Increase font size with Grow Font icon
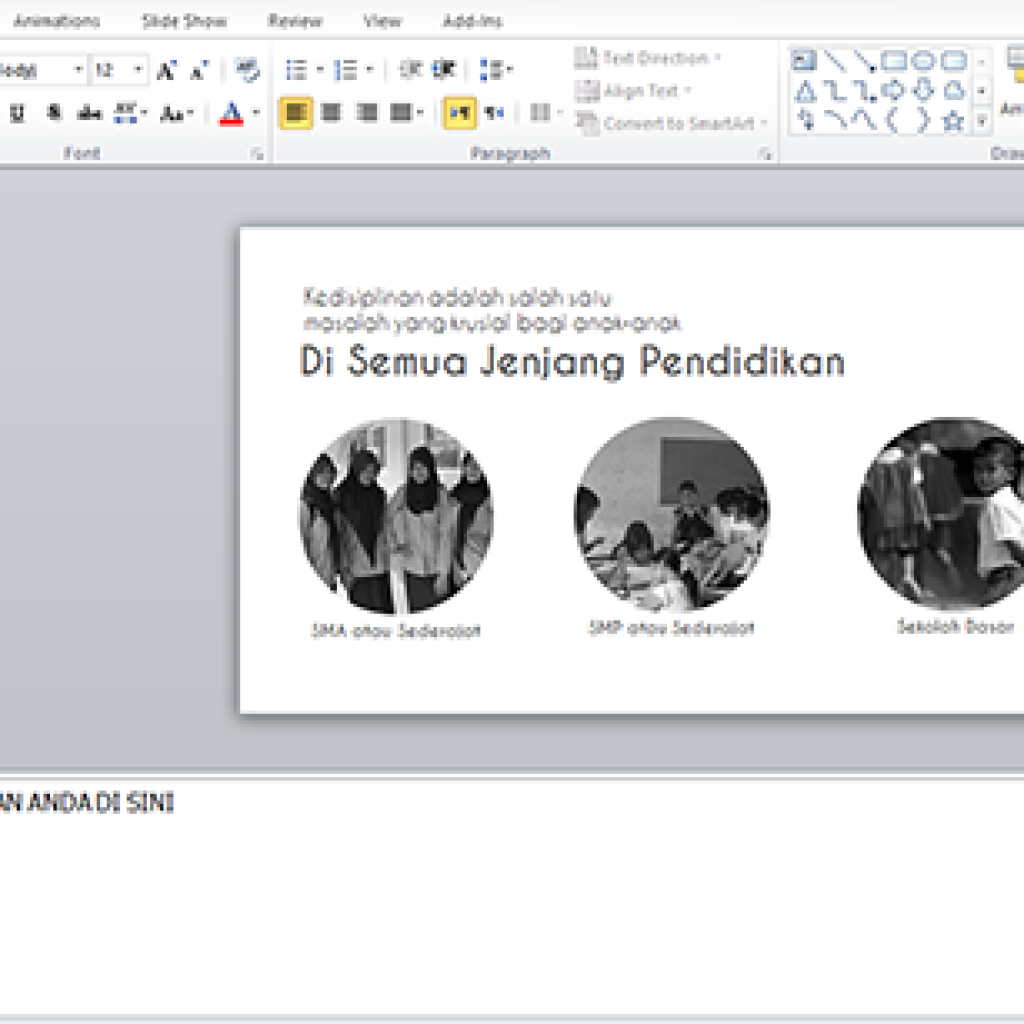Screen dimensions: 1024x1024 (167, 69)
